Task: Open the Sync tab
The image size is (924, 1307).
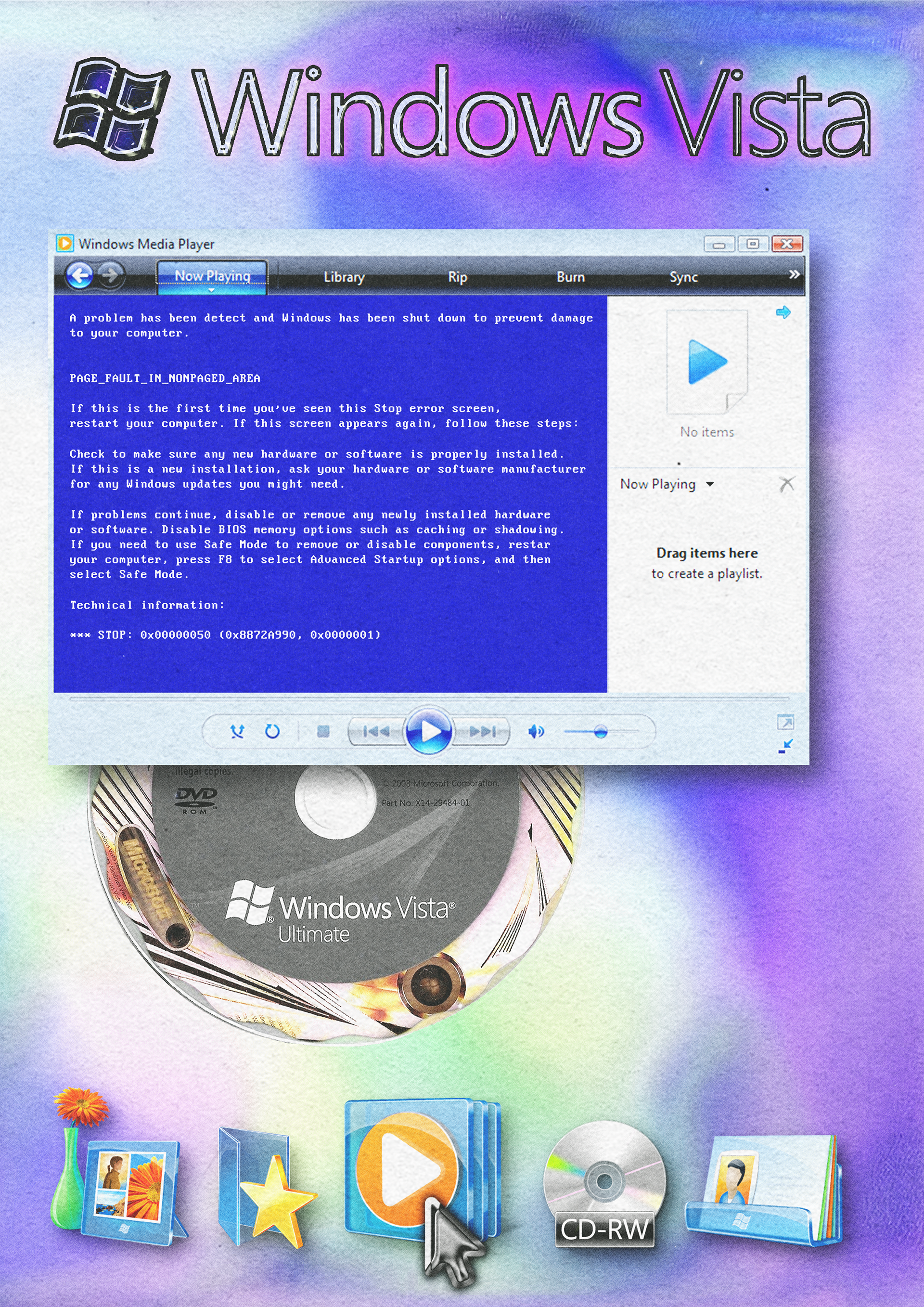Action: (683, 277)
